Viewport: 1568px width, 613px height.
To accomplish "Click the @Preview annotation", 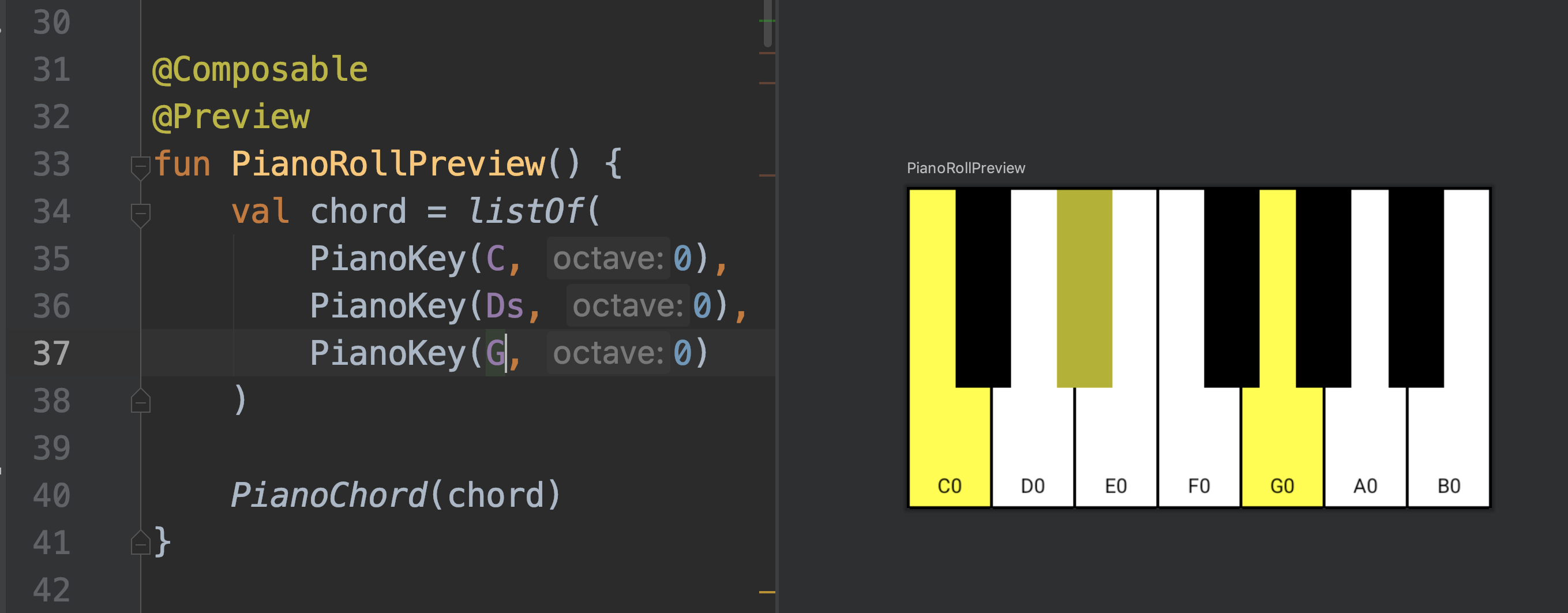I will 231,117.
